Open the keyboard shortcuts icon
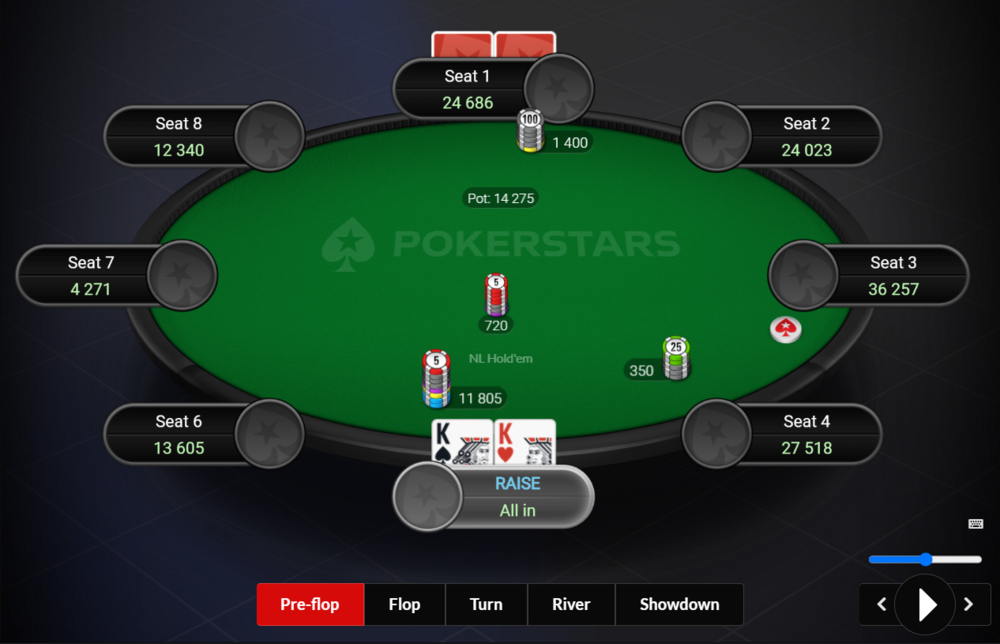This screenshot has width=1000, height=644. pyautogui.click(x=975, y=523)
